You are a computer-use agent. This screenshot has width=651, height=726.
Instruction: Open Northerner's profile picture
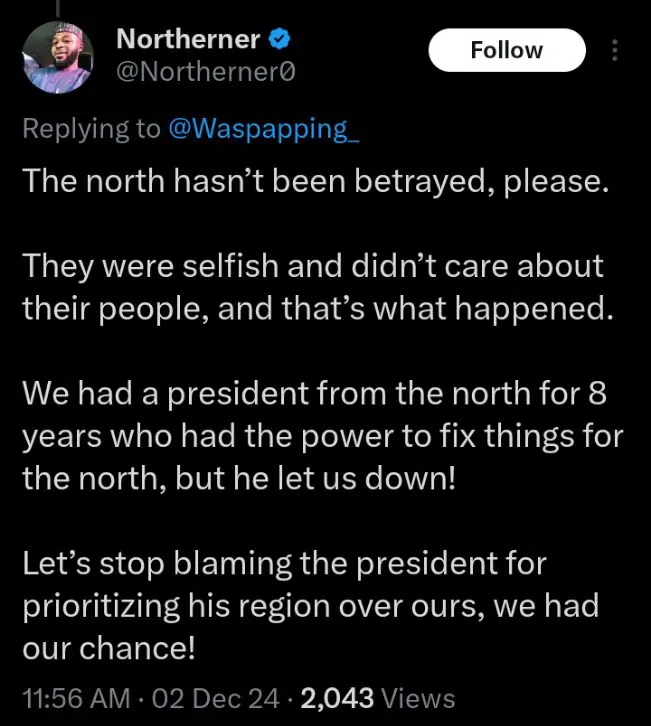[x=59, y=59]
